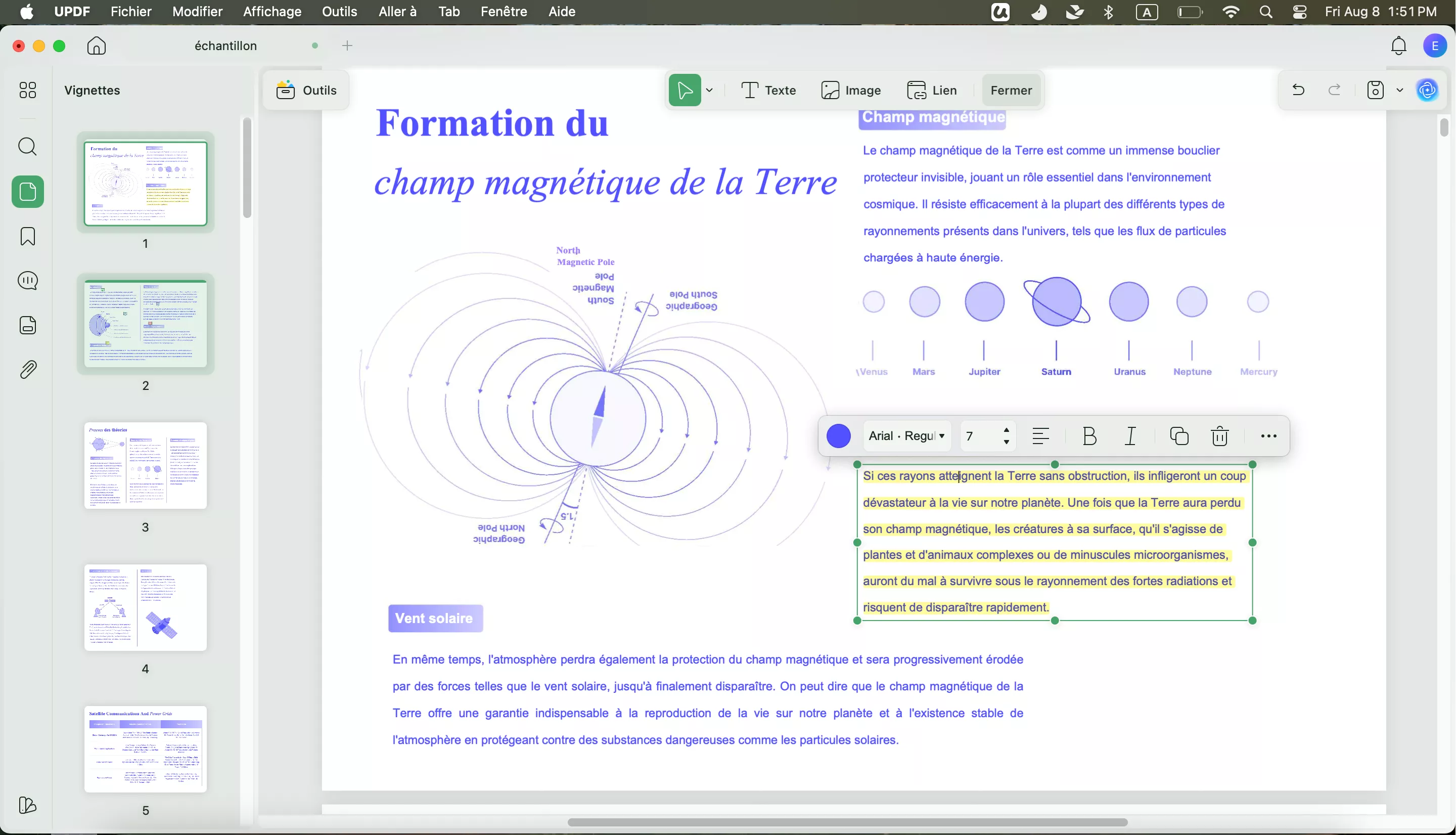The width and height of the screenshot is (1456, 835).
Task: Open the bookmarks panel
Action: point(27,236)
